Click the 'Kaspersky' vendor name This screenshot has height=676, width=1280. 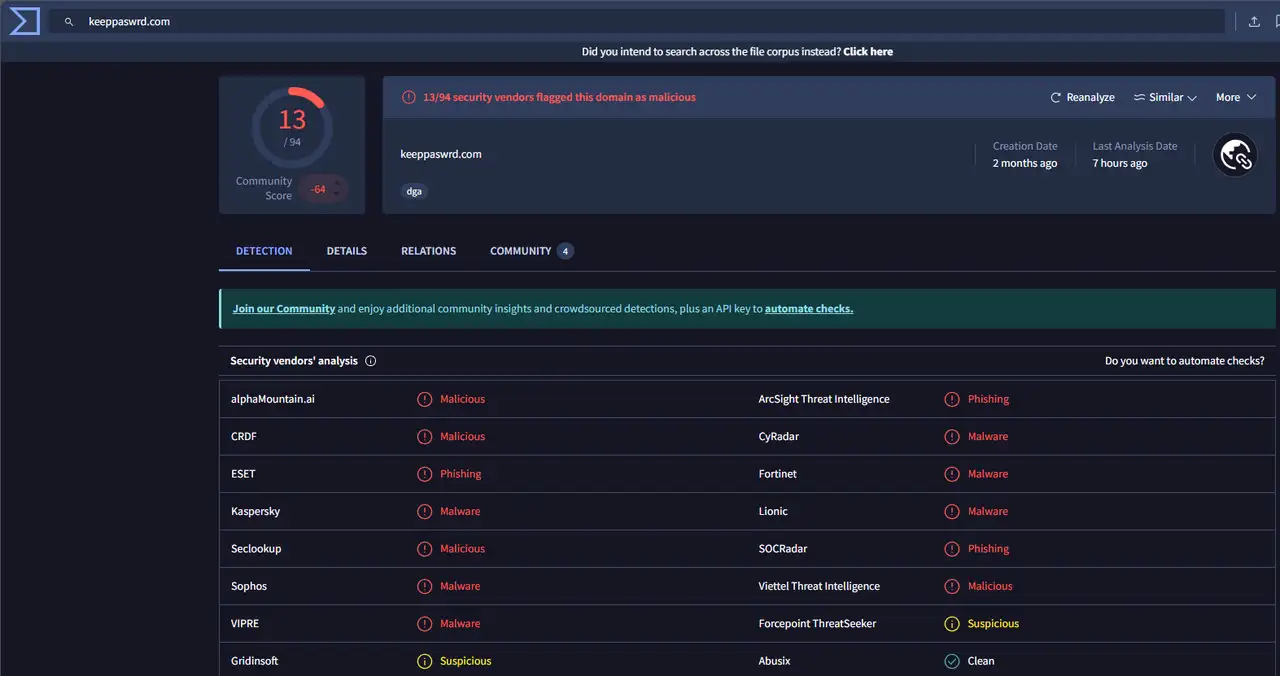point(256,511)
